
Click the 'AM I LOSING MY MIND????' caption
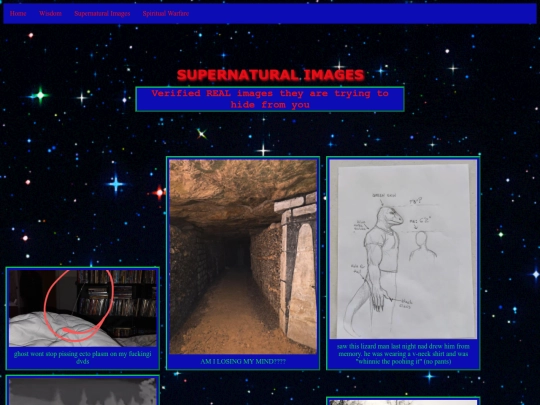tap(243, 362)
